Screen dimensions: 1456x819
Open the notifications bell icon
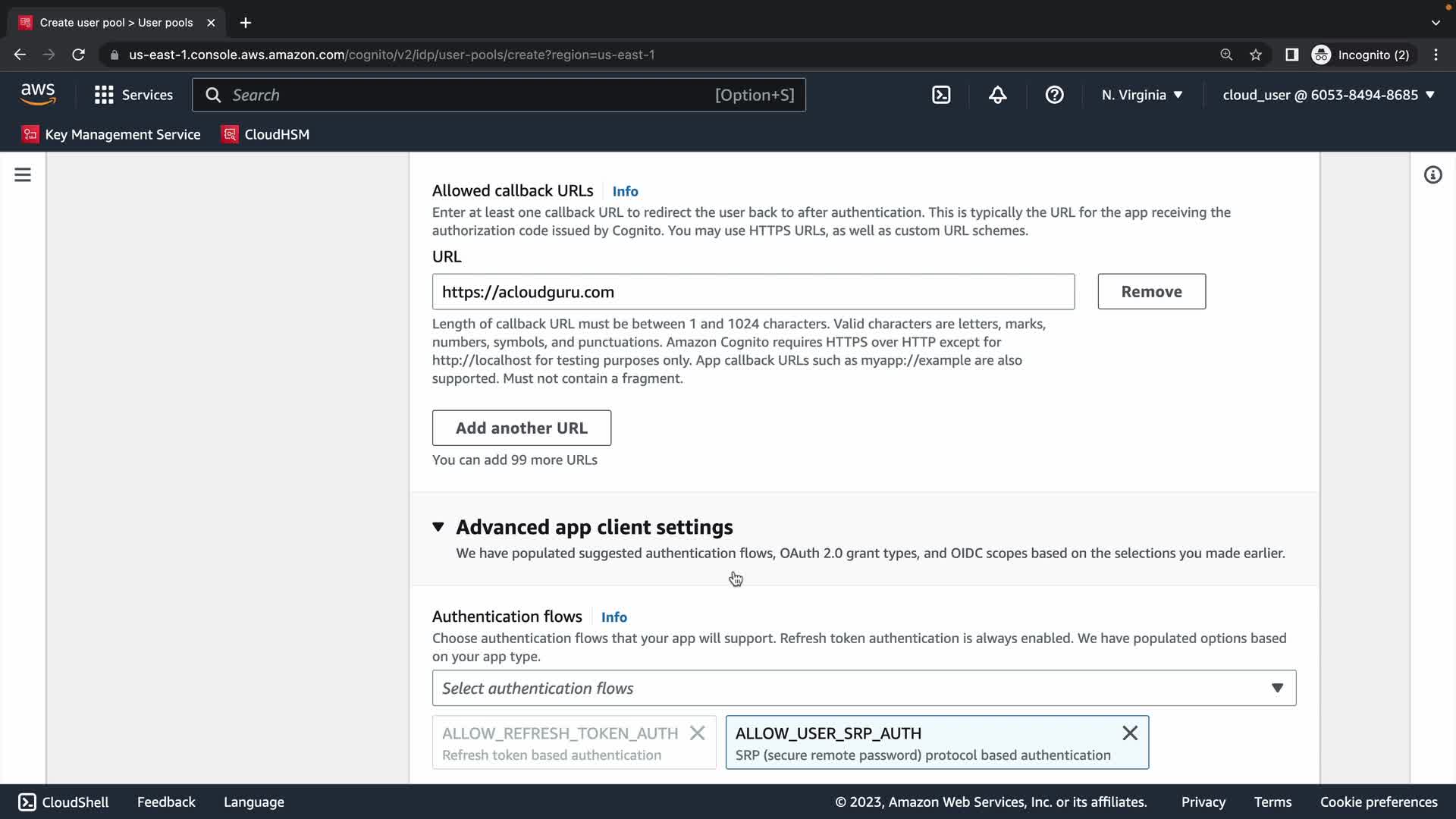pyautogui.click(x=997, y=95)
